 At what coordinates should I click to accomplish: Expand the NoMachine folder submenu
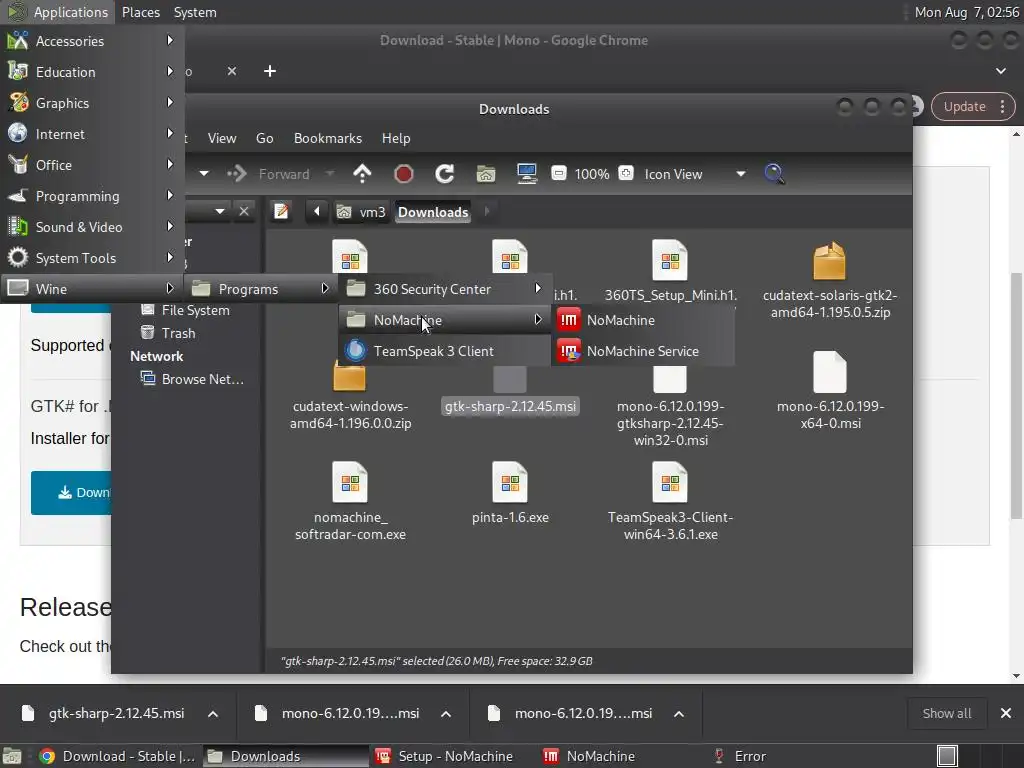click(445, 320)
